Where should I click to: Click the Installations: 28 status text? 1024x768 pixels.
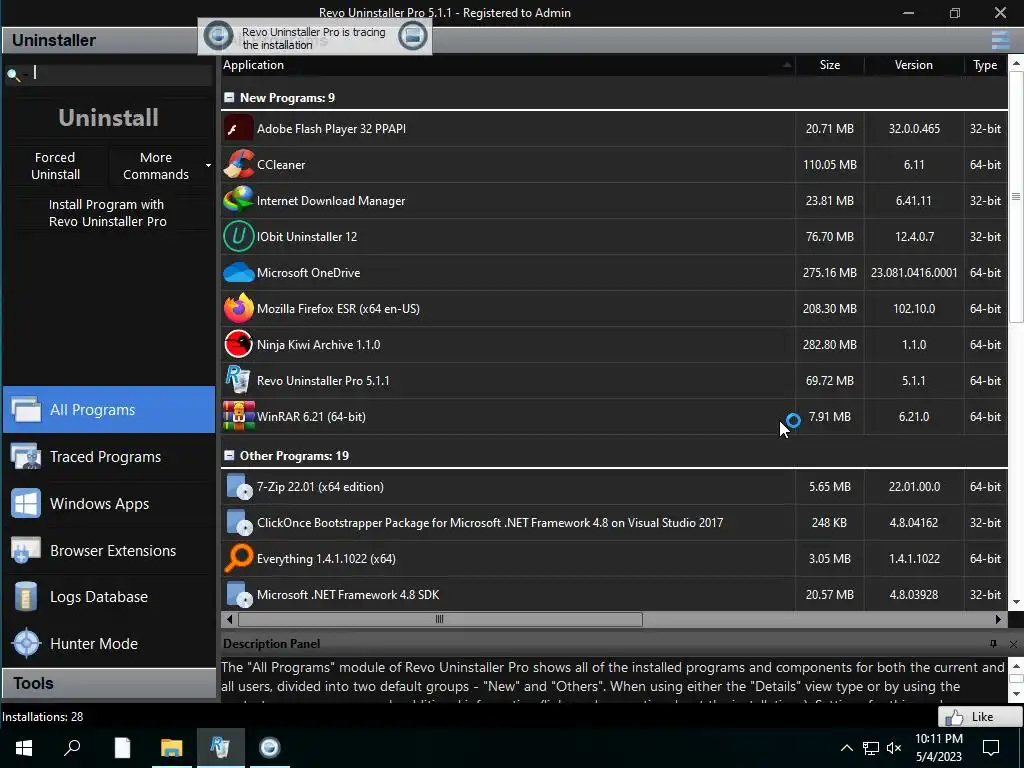pos(43,716)
